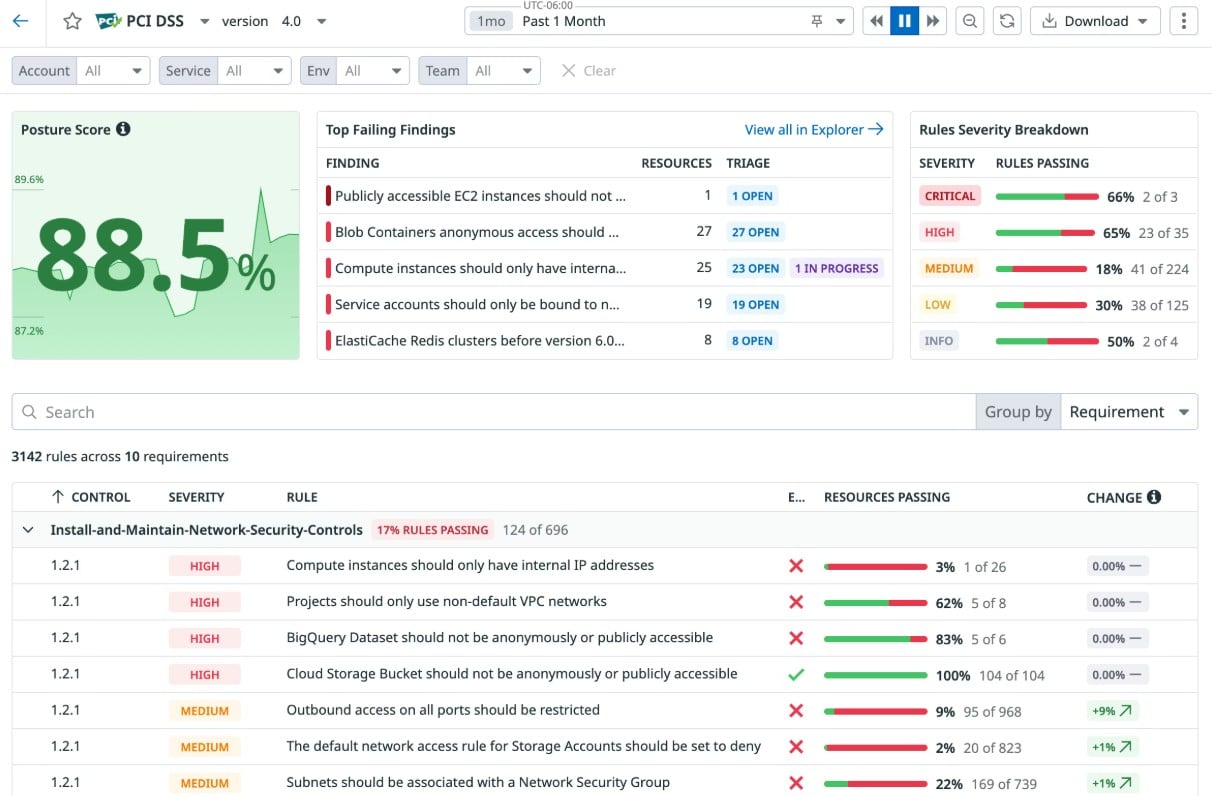The width and height of the screenshot is (1212, 796).
Task: Open the three-dot overflow menu
Action: (x=1183, y=20)
